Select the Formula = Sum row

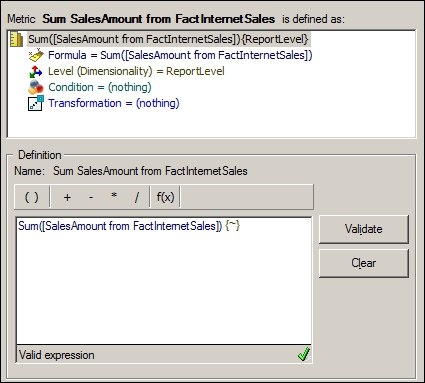pos(180,55)
